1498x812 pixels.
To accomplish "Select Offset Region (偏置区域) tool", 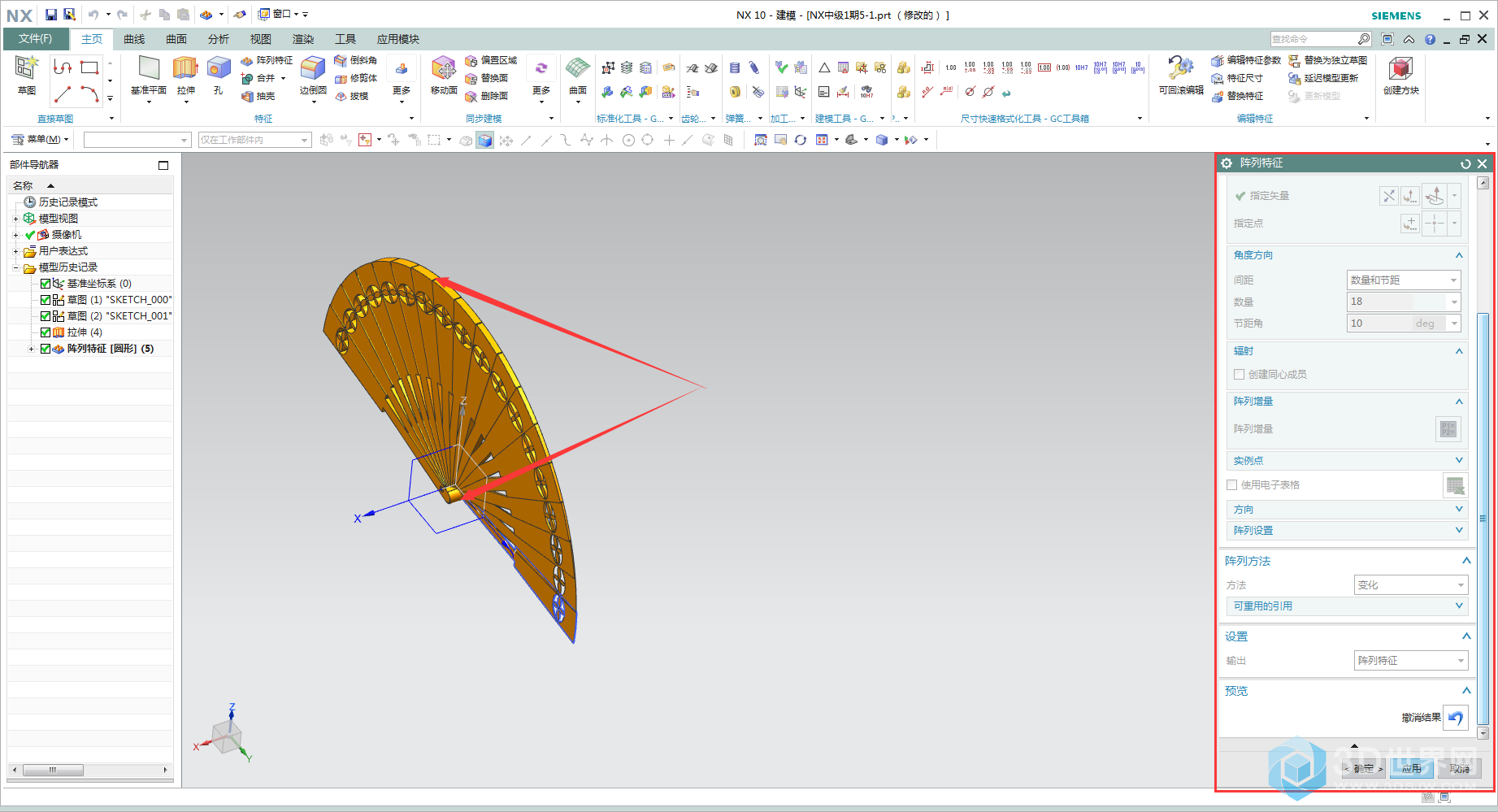I will 491,60.
